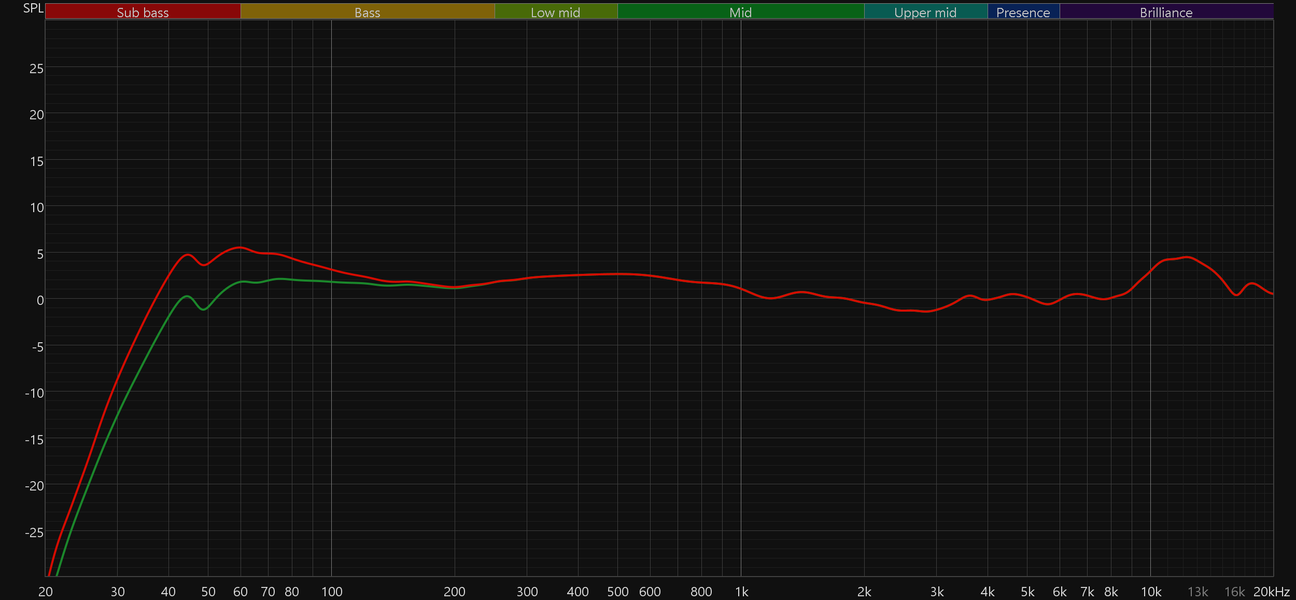This screenshot has height=600, width=1296.
Task: Click the 40 Hz frequency label
Action: (x=169, y=591)
